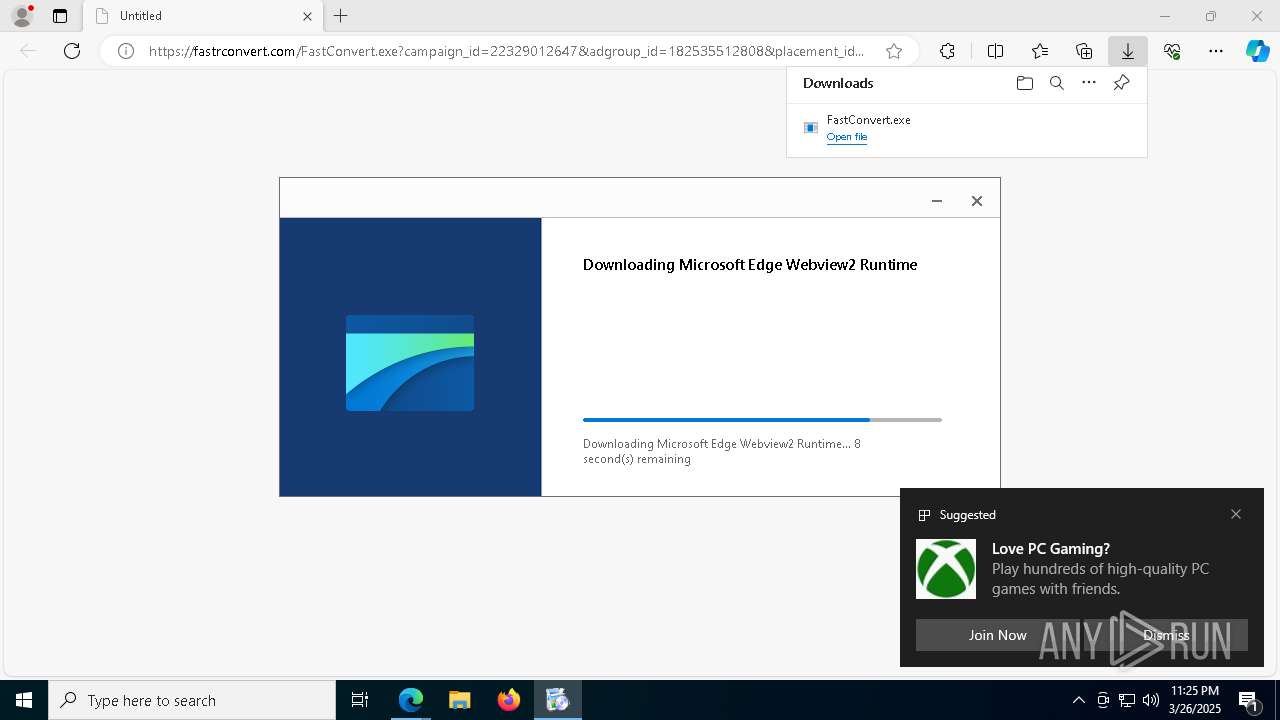Open more options in Downloads panel
Image resolution: width=1280 pixels, height=720 pixels.
tap(1089, 83)
